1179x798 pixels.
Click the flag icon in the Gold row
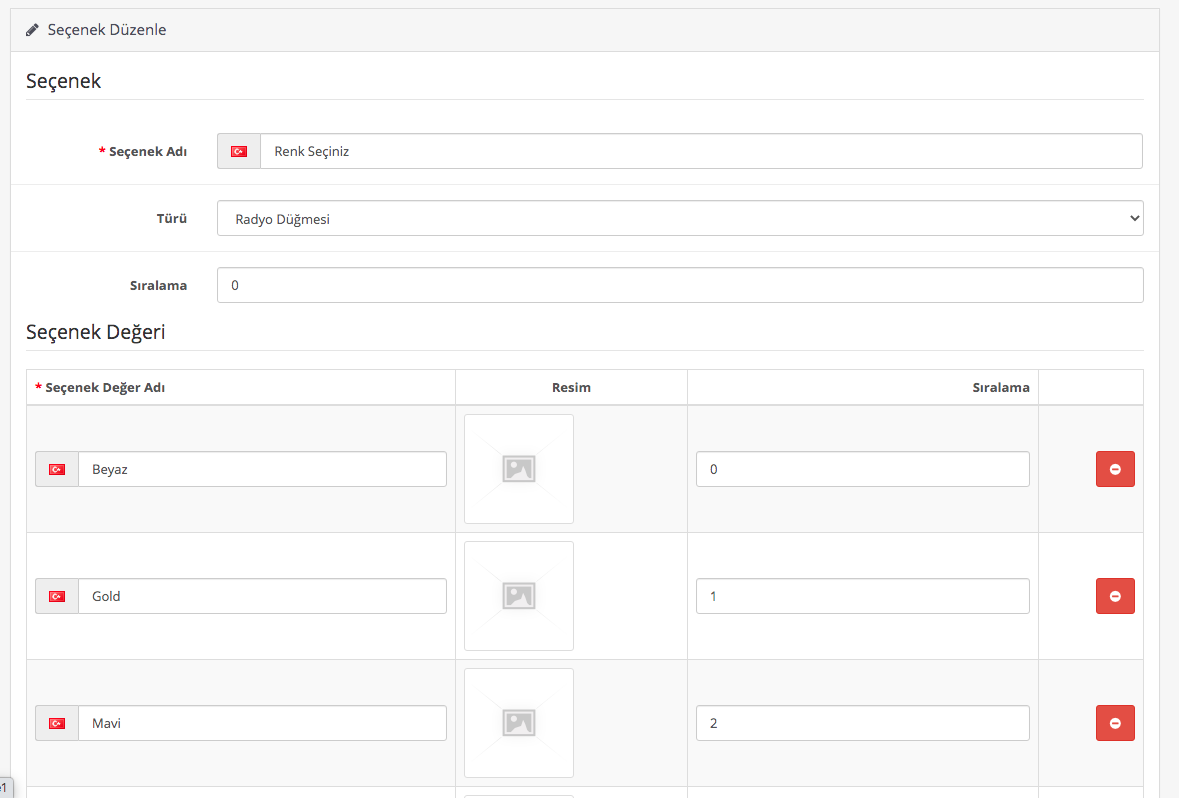(57, 596)
